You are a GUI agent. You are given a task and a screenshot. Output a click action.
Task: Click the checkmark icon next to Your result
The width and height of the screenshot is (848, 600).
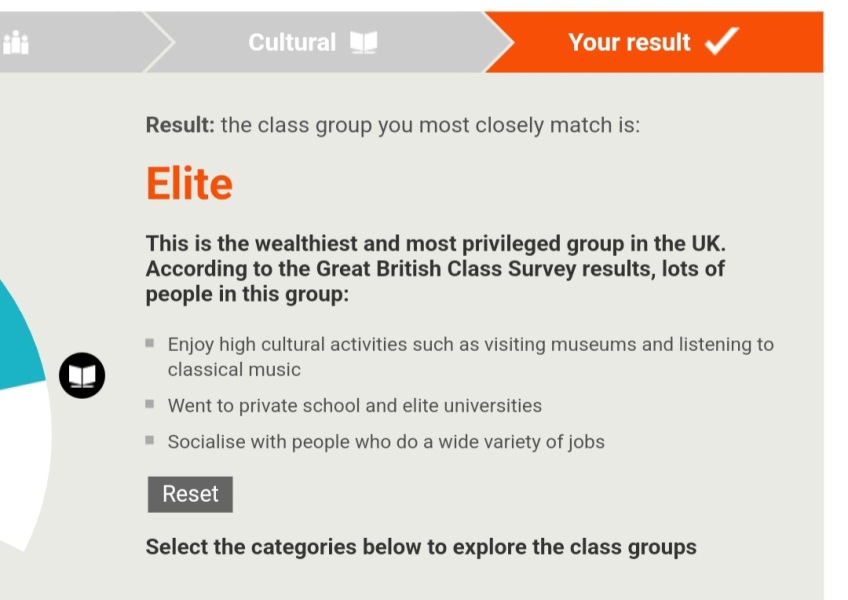(x=718, y=42)
